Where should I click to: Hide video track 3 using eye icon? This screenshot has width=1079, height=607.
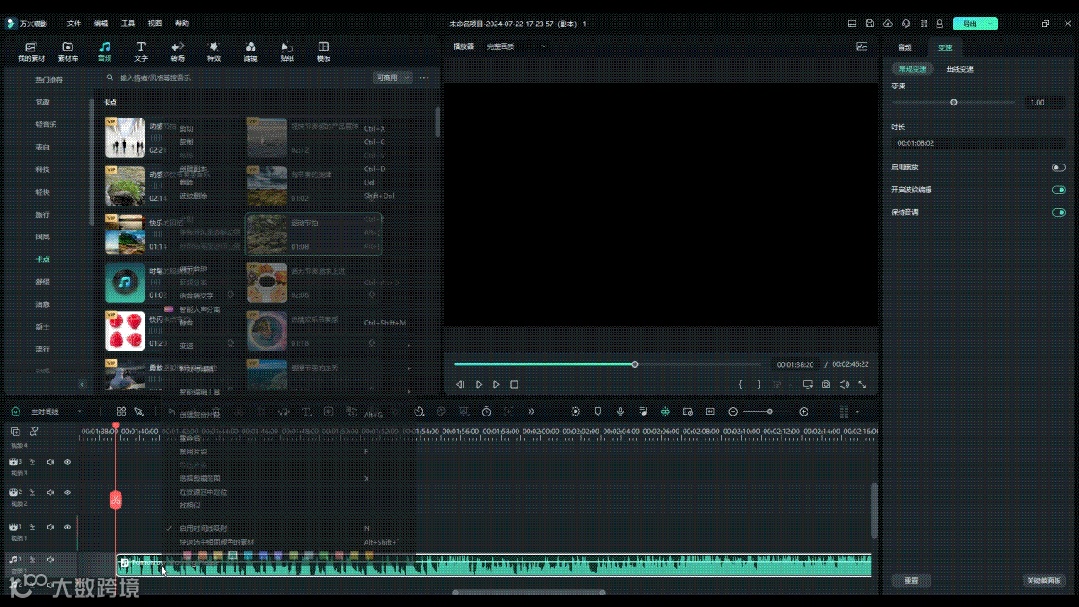coord(68,462)
